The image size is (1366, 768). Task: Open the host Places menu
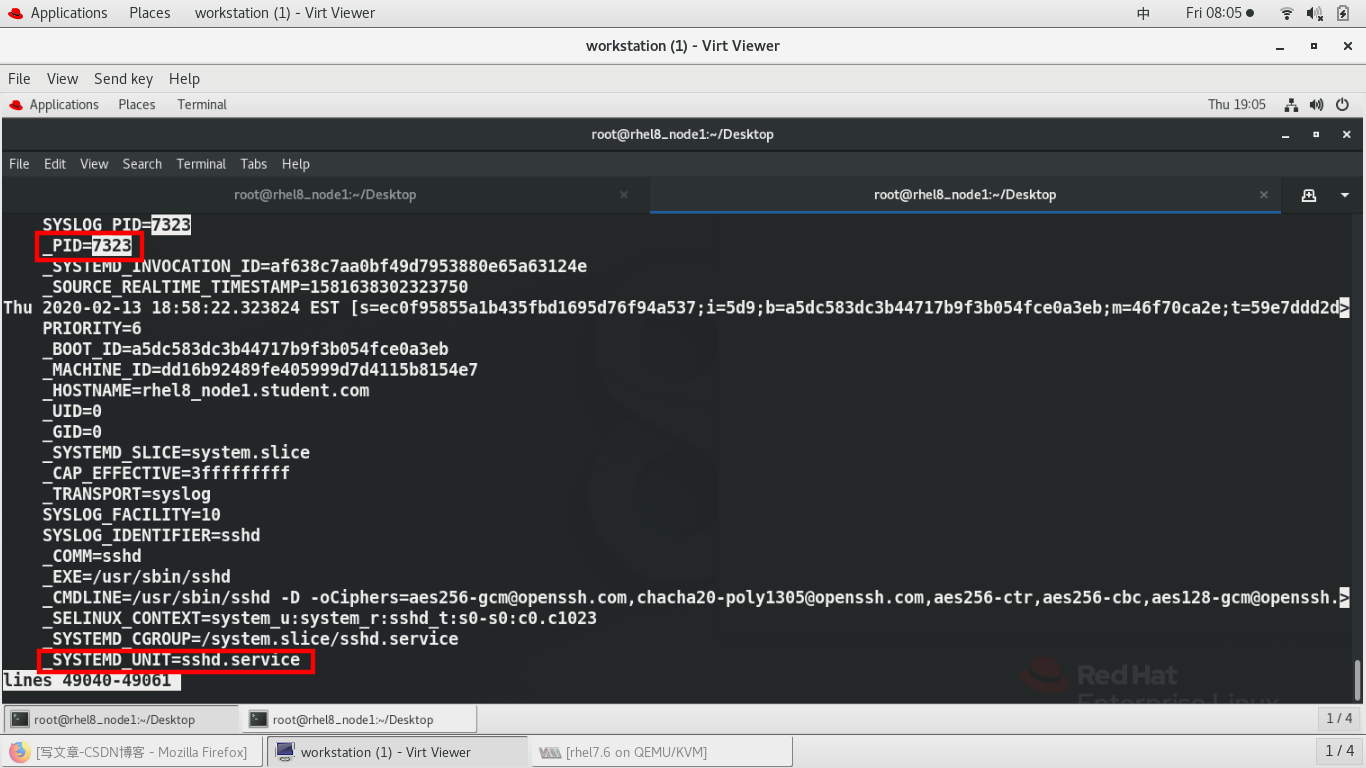[150, 13]
